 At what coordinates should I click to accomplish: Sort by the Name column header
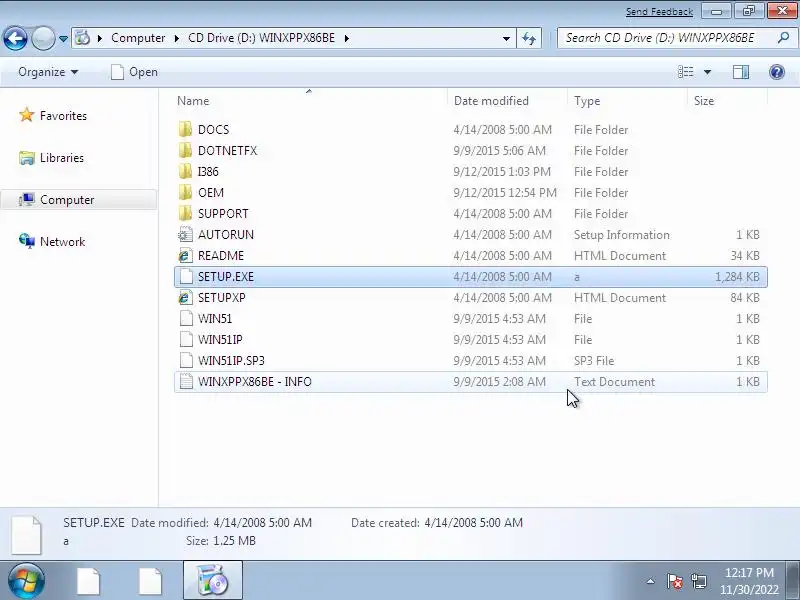(x=310, y=101)
